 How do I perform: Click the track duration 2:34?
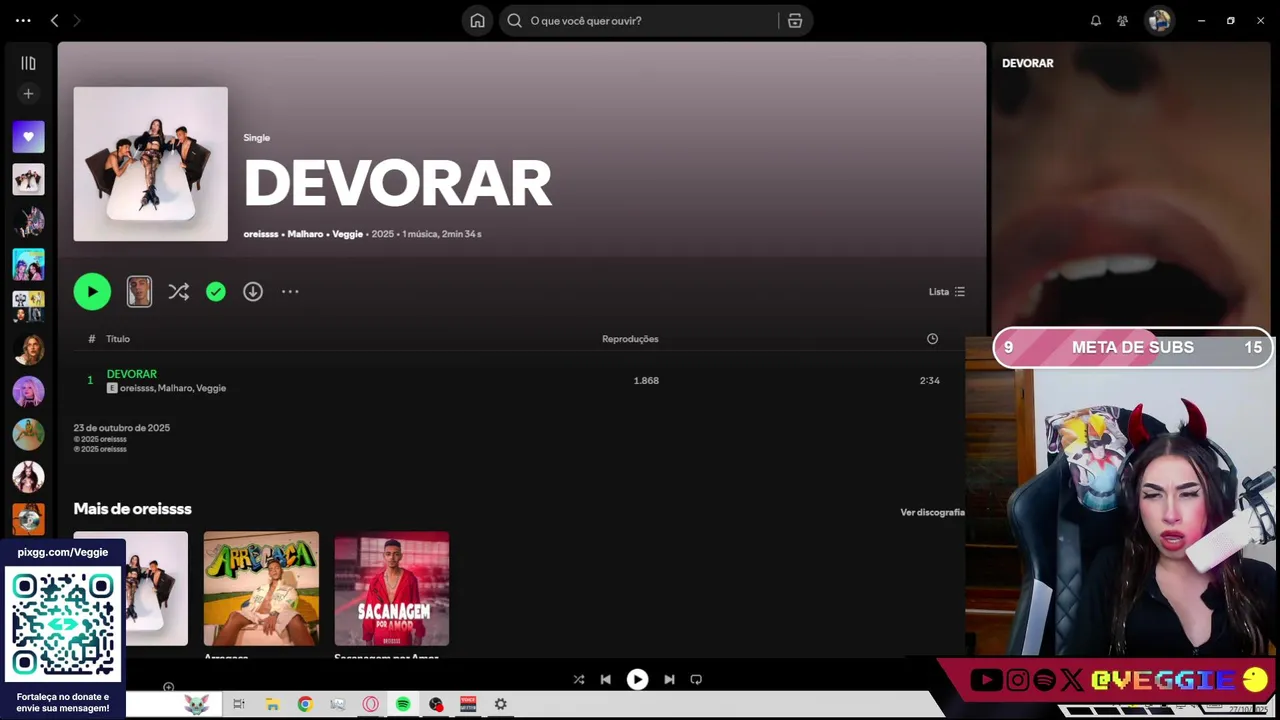(x=930, y=381)
